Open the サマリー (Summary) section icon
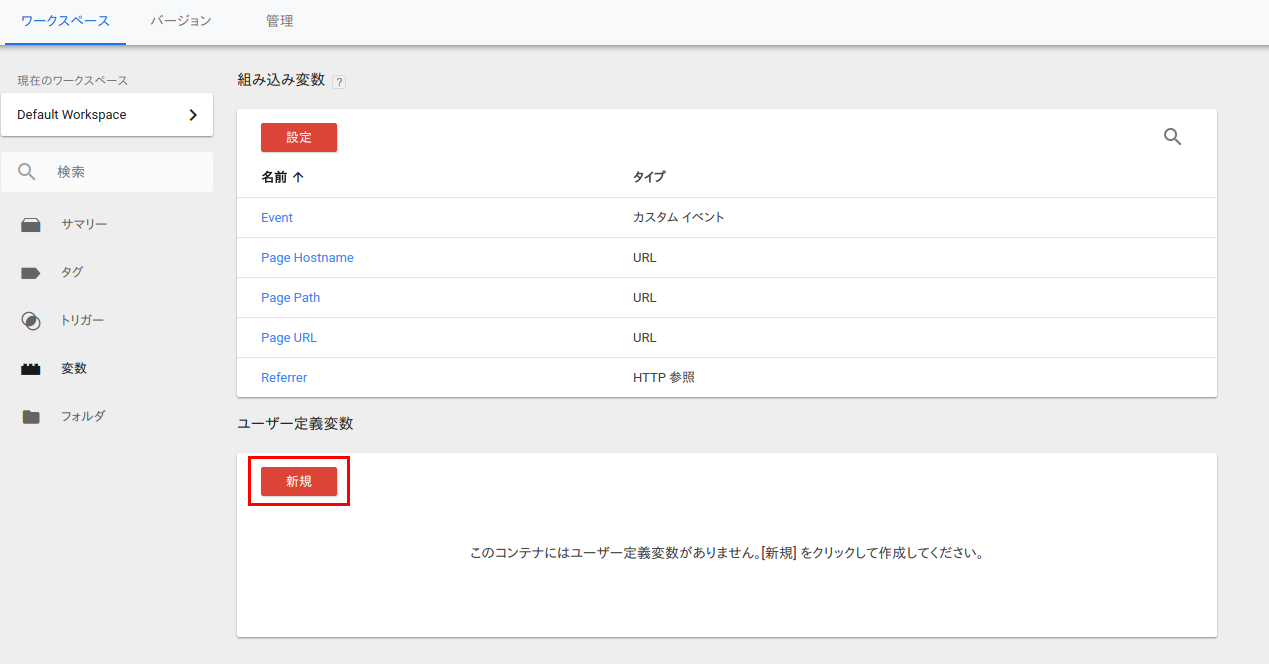Screen dimensions: 1269x664 [30, 224]
